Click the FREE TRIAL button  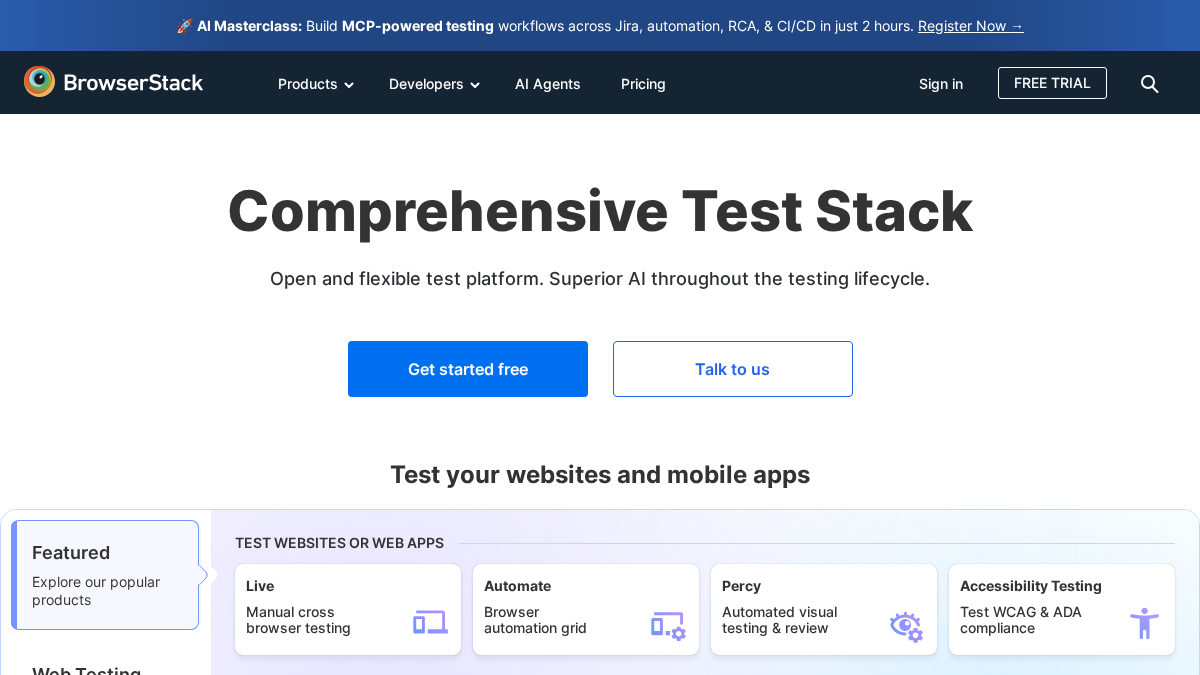point(1052,83)
